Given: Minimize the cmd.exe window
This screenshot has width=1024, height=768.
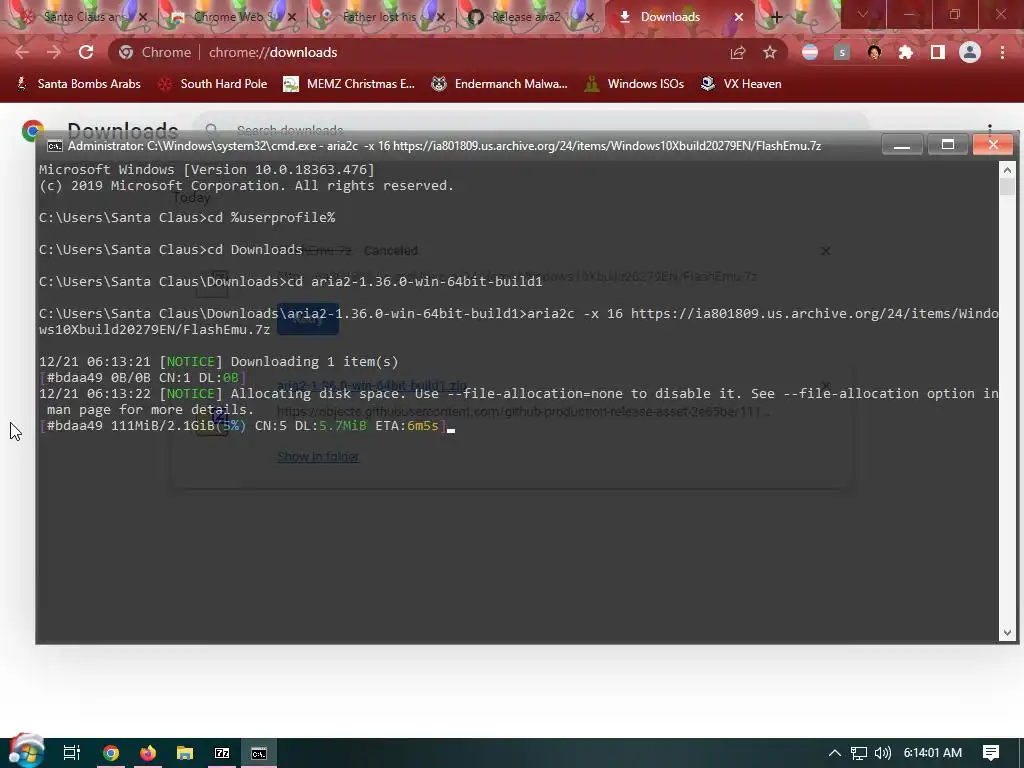Looking at the screenshot, I should pos(902,145).
